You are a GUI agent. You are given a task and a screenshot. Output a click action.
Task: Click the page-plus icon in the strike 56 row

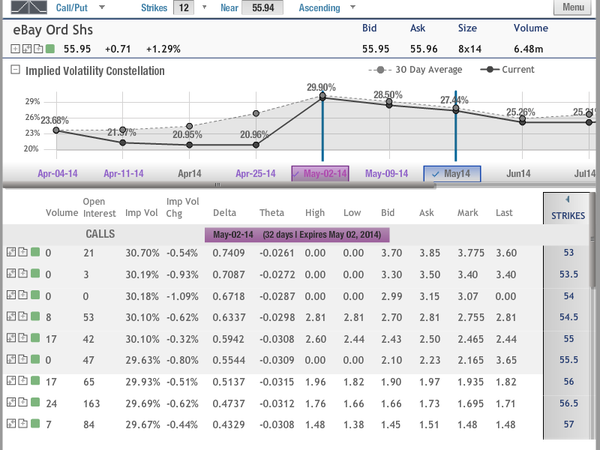23,381
